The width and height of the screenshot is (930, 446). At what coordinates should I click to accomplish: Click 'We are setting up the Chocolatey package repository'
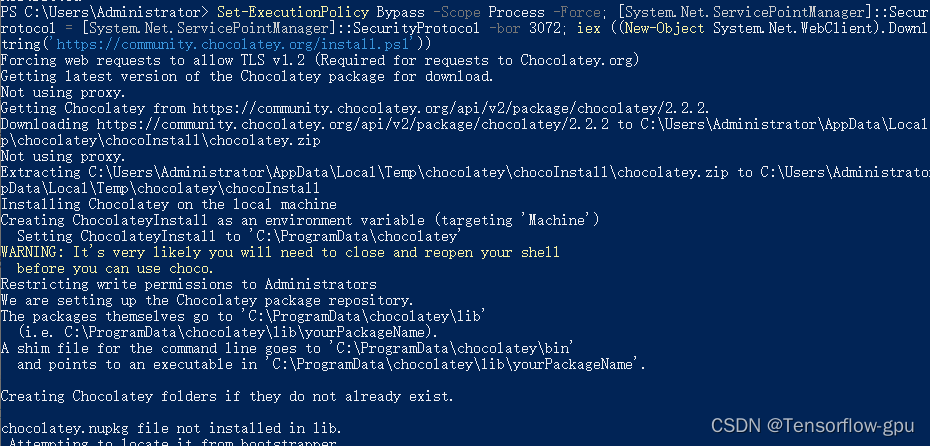(x=207, y=301)
